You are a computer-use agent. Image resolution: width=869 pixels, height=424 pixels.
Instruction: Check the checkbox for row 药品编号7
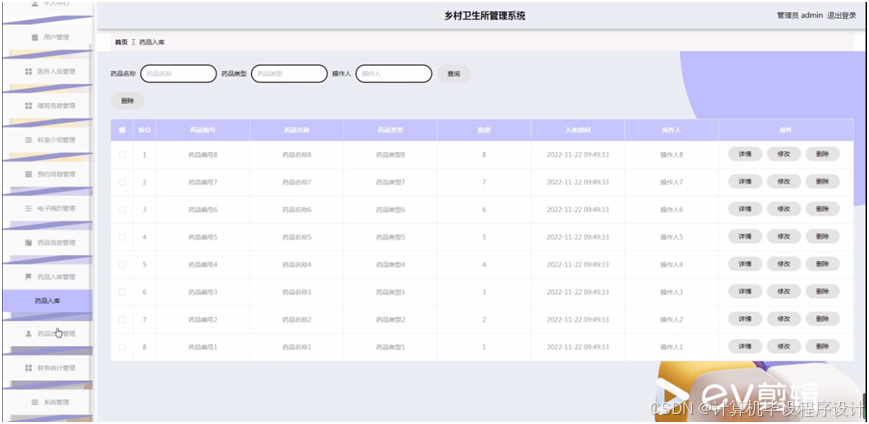point(122,182)
